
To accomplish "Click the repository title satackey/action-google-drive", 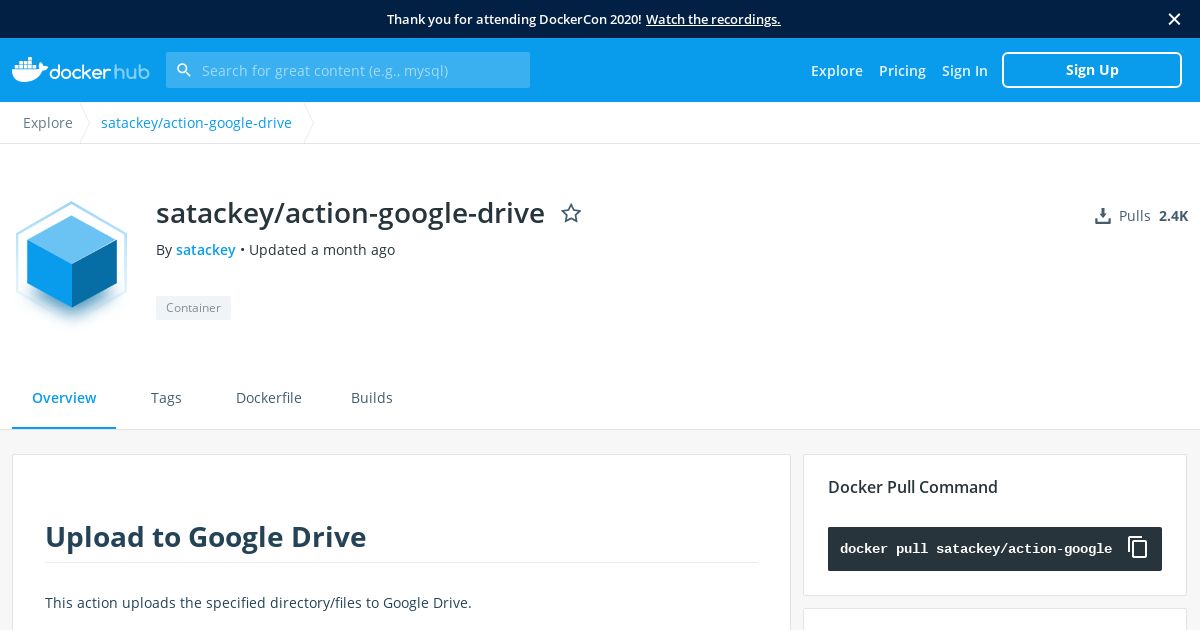I will 350,213.
